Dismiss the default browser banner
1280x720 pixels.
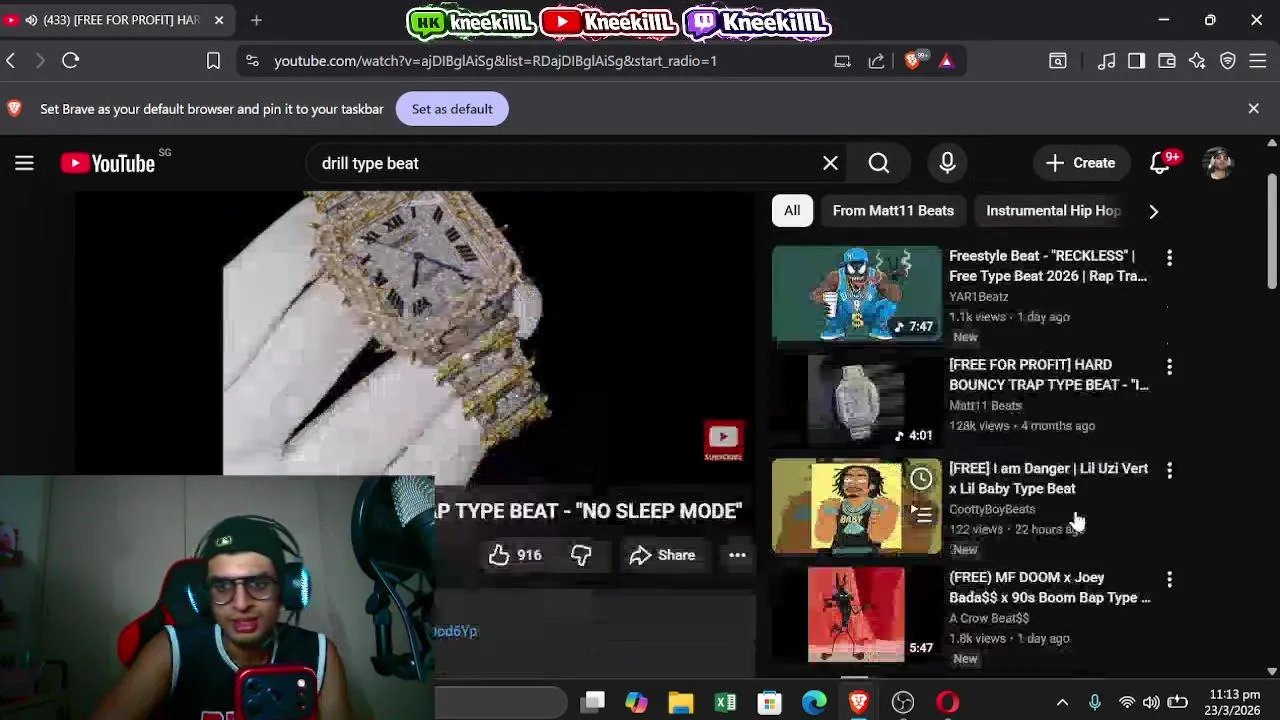pyautogui.click(x=1253, y=108)
